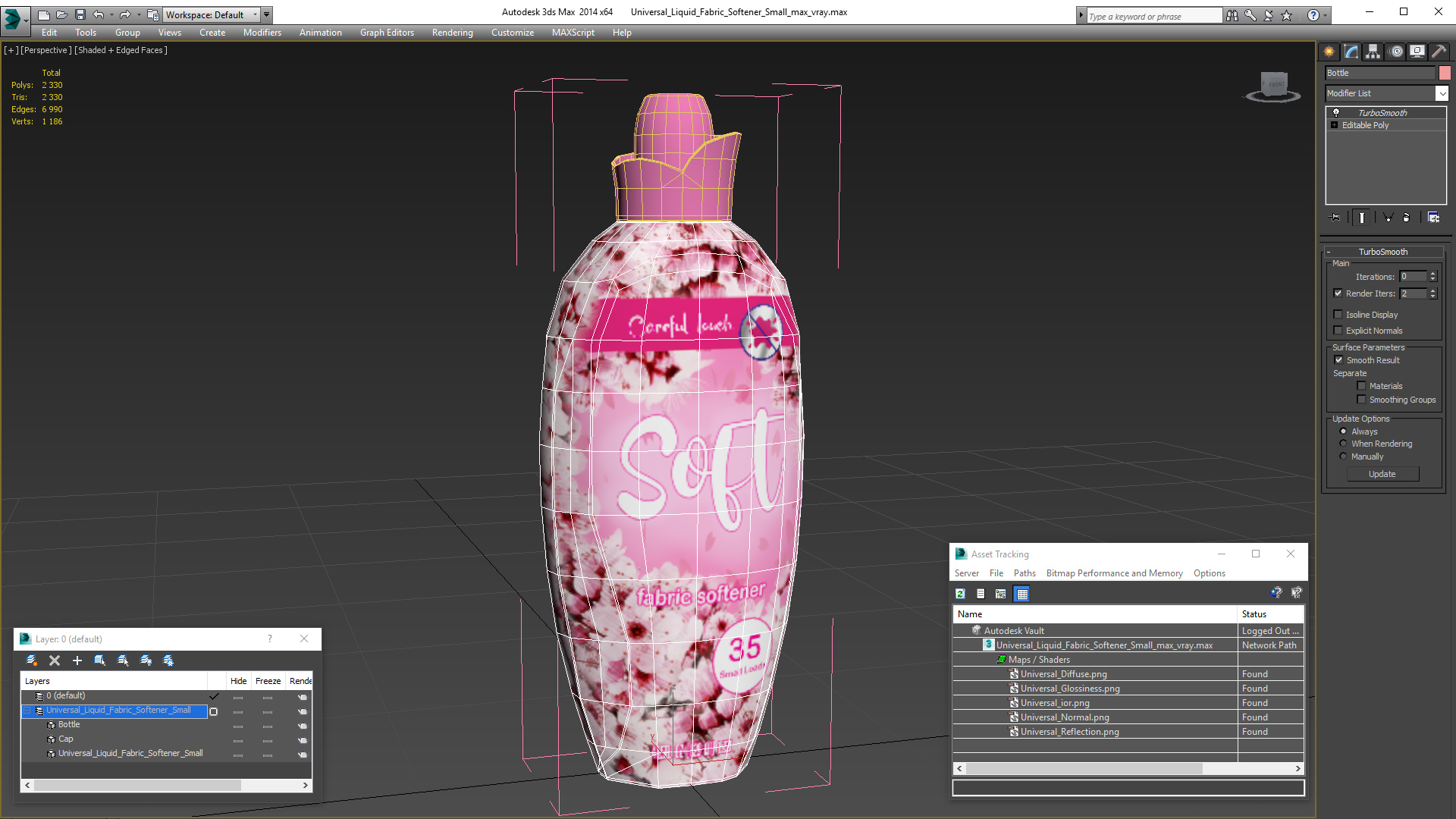Select the Always update option

point(1343,431)
